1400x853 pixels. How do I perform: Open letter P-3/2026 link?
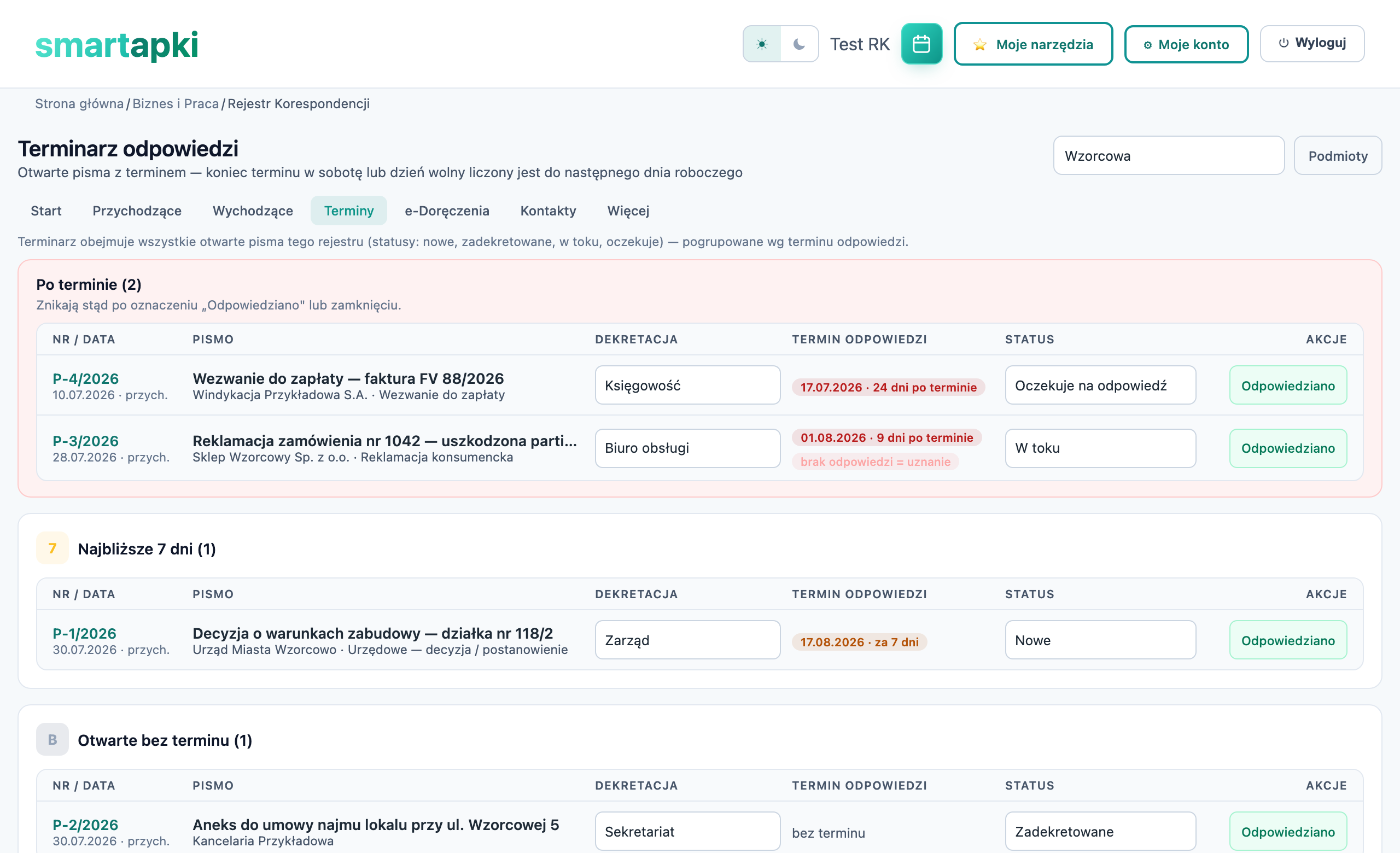pos(86,441)
